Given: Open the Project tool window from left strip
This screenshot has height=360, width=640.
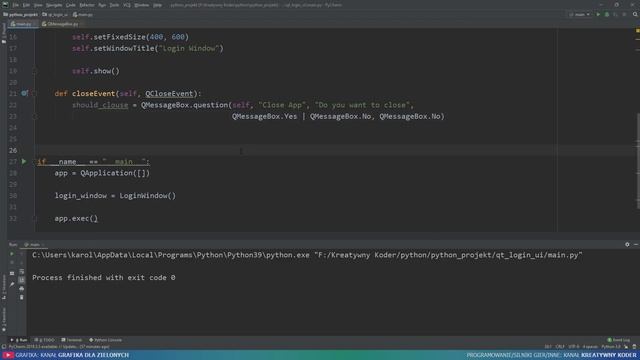Looking at the screenshot, I should (x=4, y=33).
